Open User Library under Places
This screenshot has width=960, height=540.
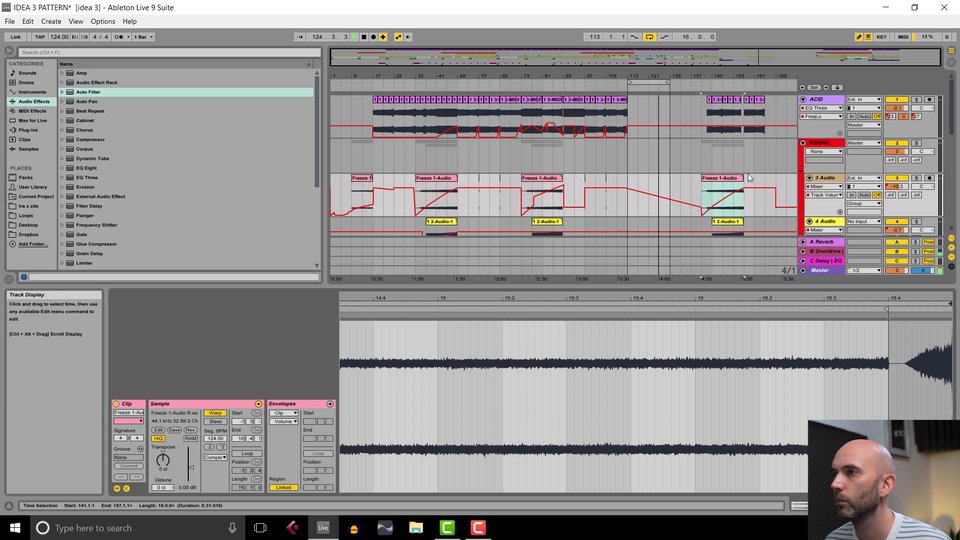click(32, 187)
